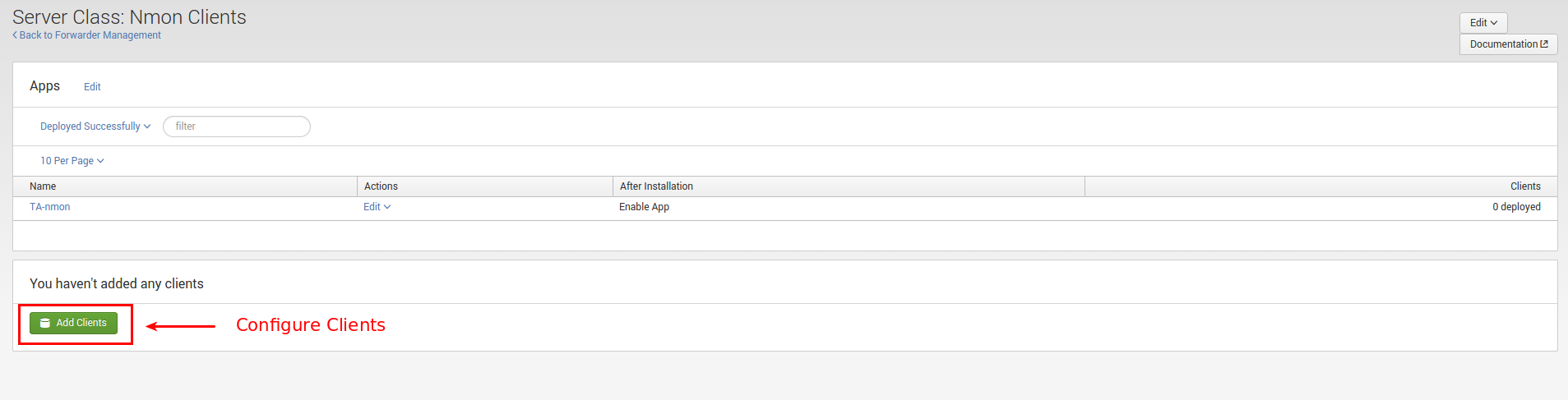Open the Edit actions menu for TA-nmon

coord(377,207)
